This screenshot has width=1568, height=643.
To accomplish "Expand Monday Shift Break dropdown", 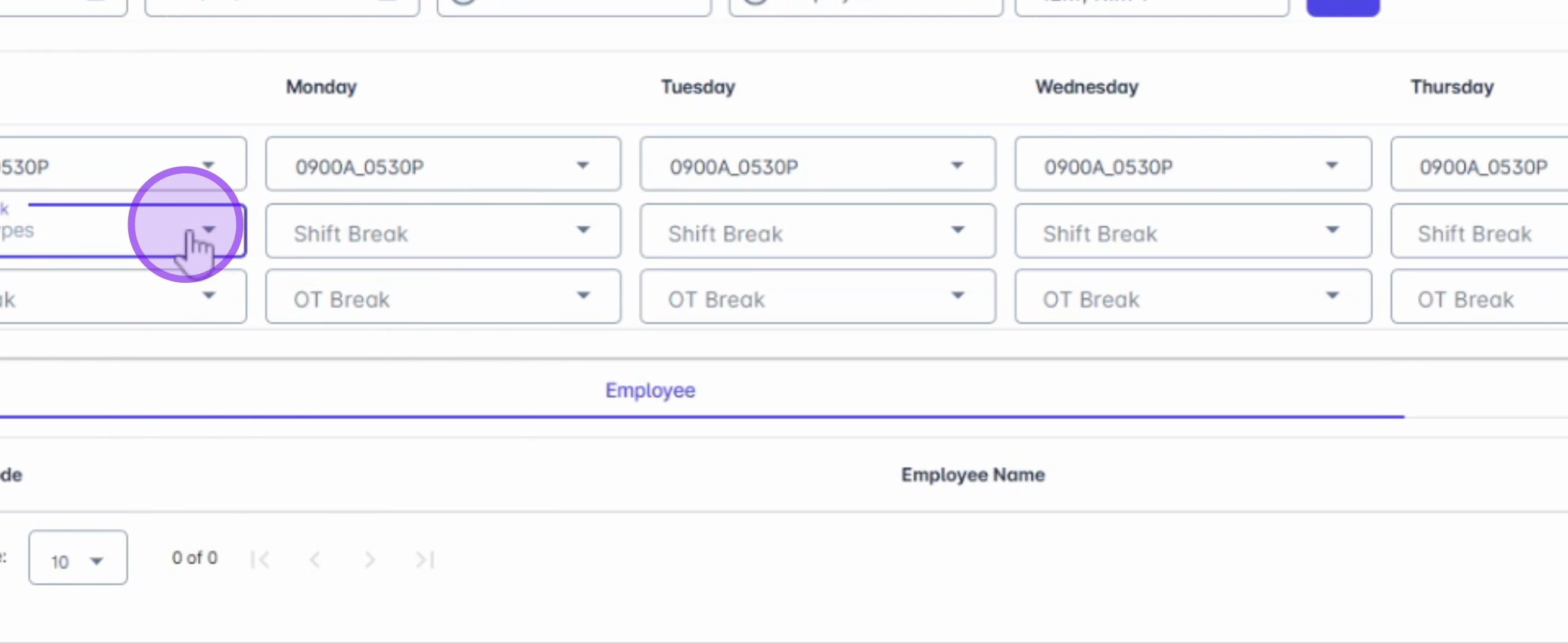I will pos(443,231).
